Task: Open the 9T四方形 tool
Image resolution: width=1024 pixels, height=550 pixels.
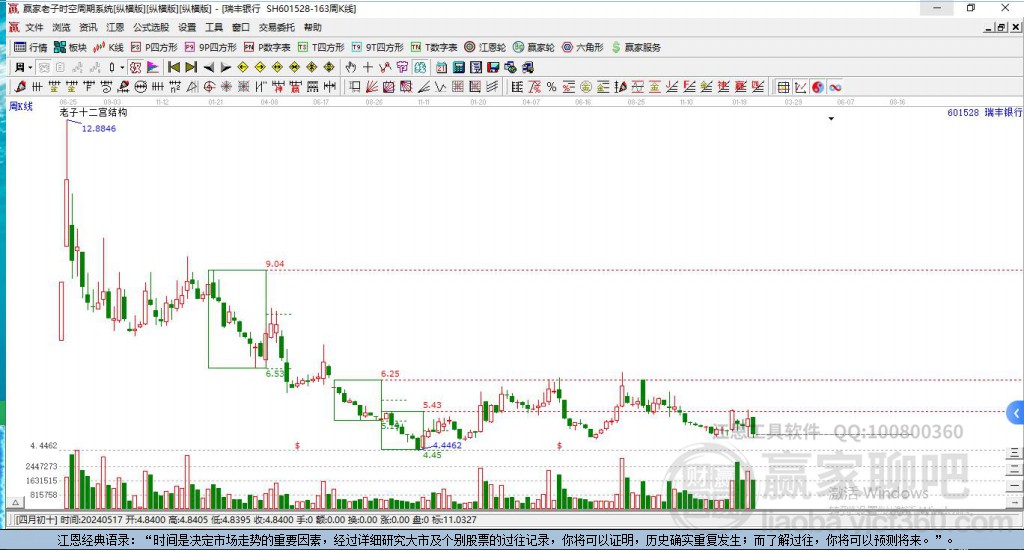Action: coord(377,47)
